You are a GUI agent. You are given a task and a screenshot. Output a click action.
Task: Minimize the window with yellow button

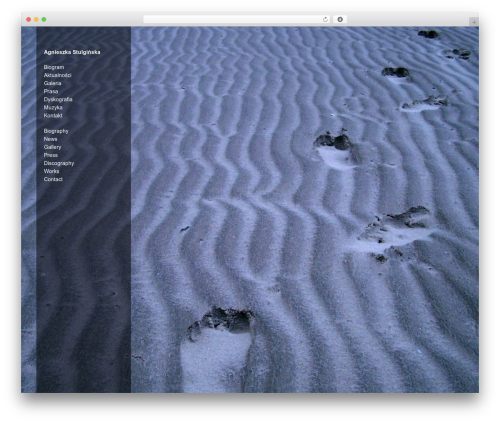coord(36,19)
